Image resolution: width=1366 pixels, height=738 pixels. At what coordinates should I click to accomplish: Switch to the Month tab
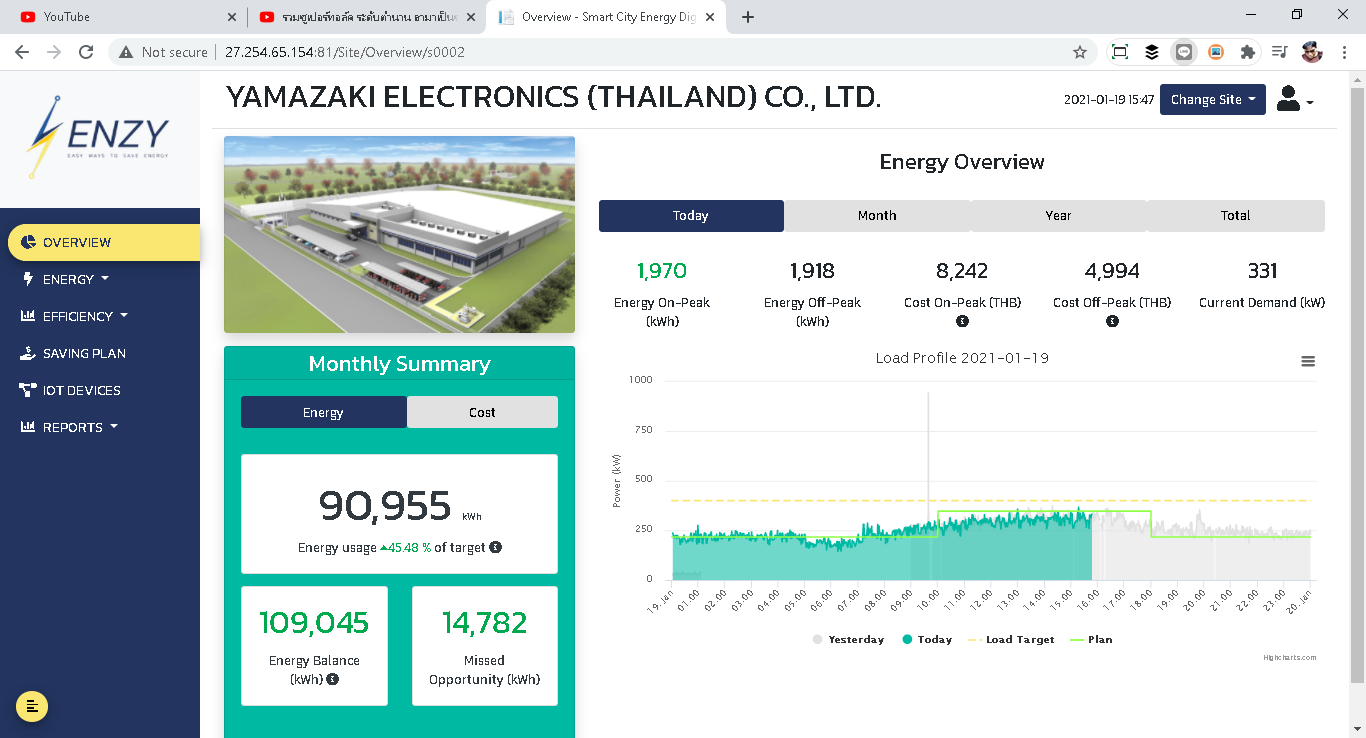tap(877, 216)
